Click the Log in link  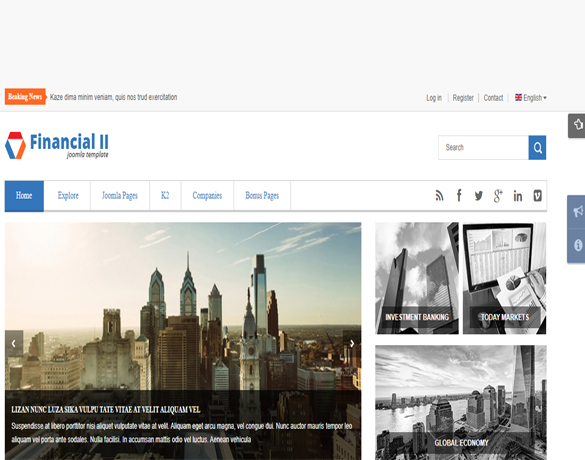434,98
